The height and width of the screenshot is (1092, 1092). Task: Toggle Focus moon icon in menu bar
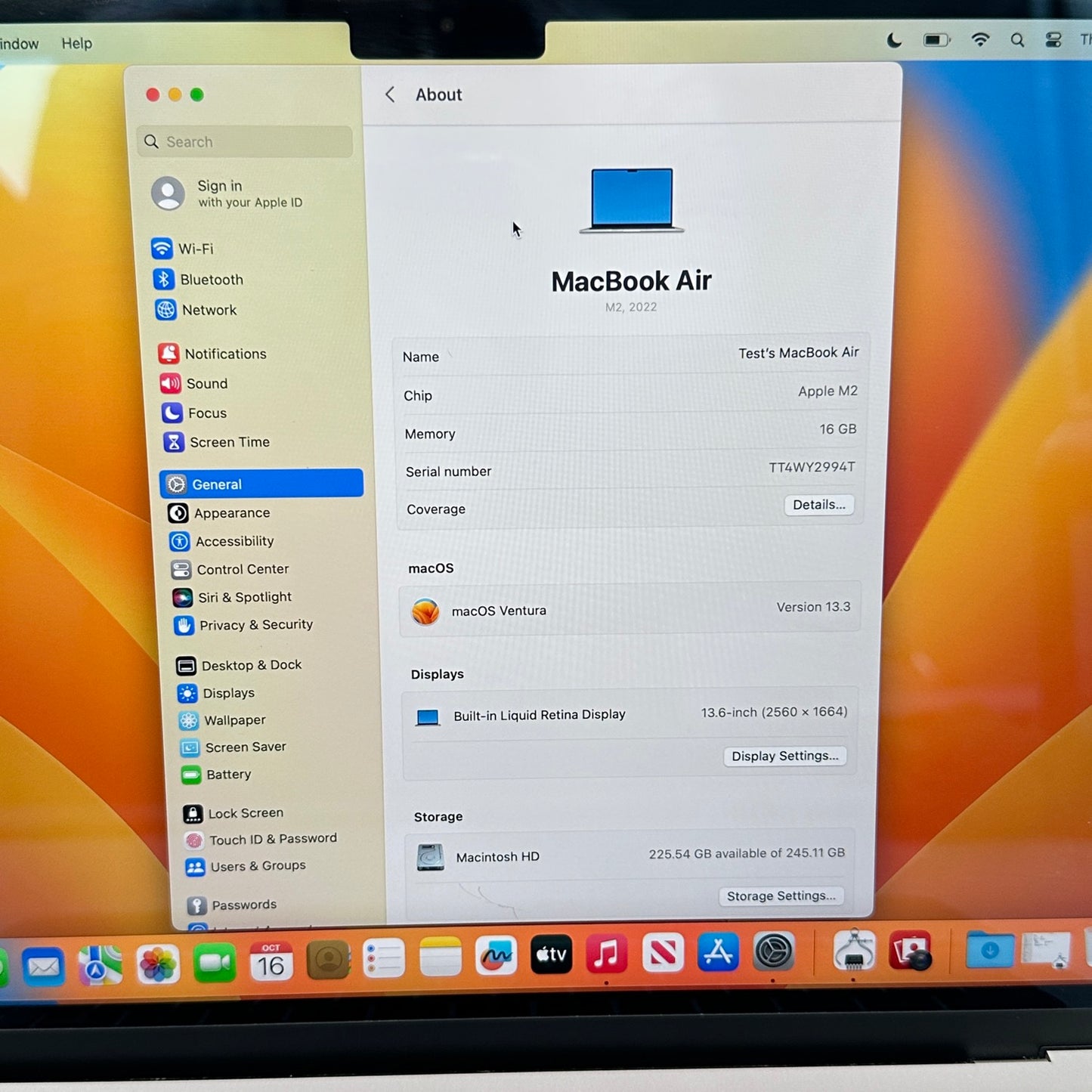pyautogui.click(x=894, y=40)
